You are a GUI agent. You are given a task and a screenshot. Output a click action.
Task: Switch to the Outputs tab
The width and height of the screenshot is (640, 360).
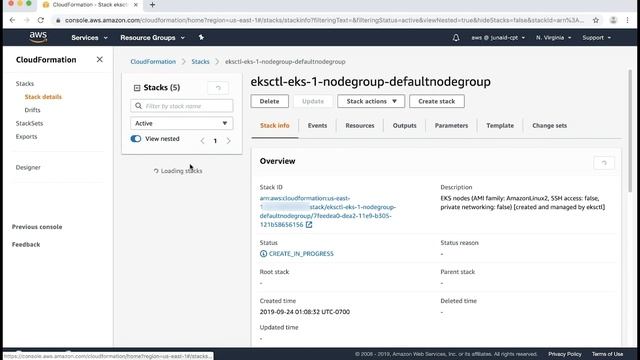click(x=404, y=126)
